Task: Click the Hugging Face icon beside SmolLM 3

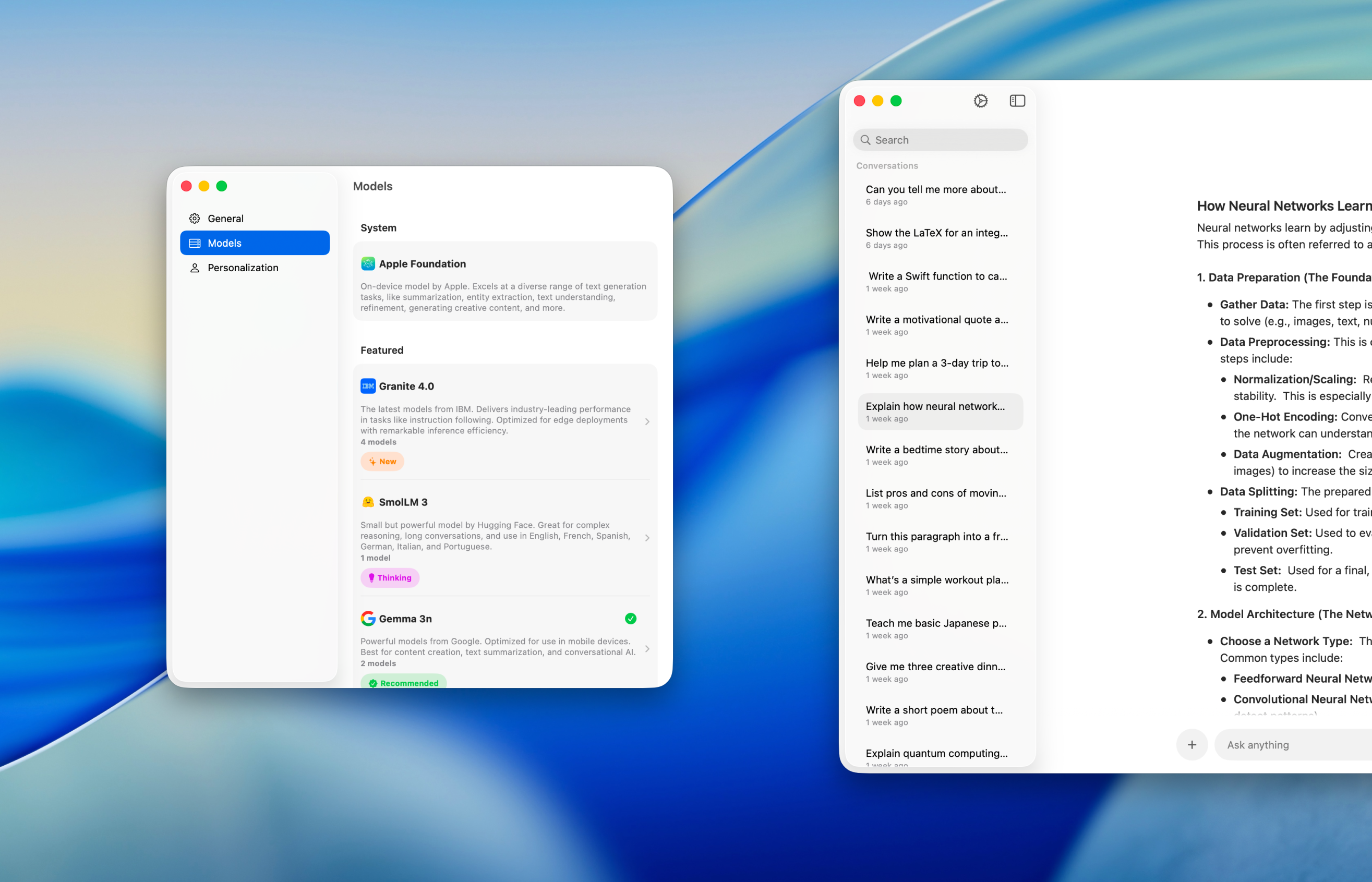Action: tap(369, 502)
